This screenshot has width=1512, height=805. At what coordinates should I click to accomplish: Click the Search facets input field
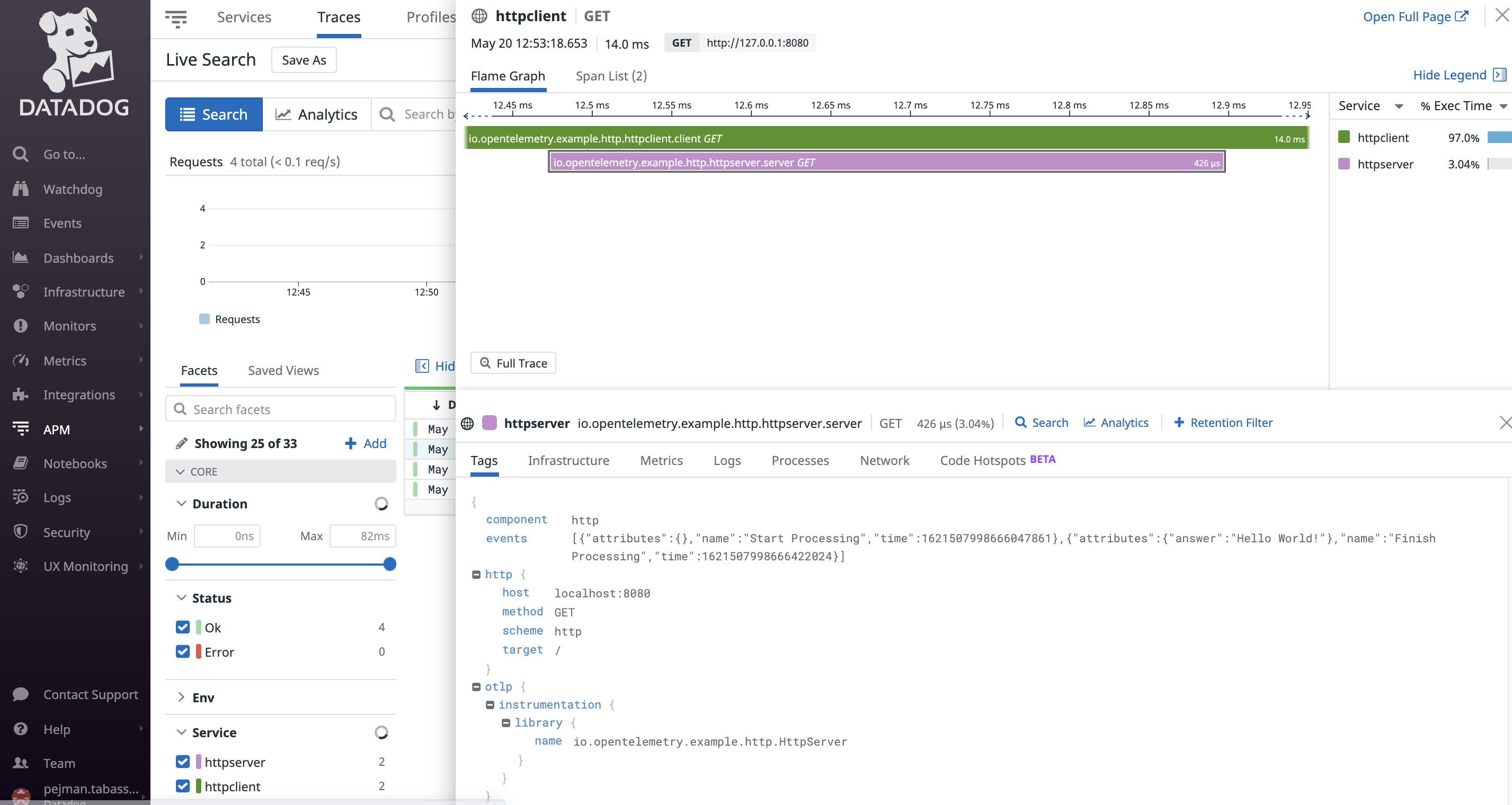click(x=281, y=409)
